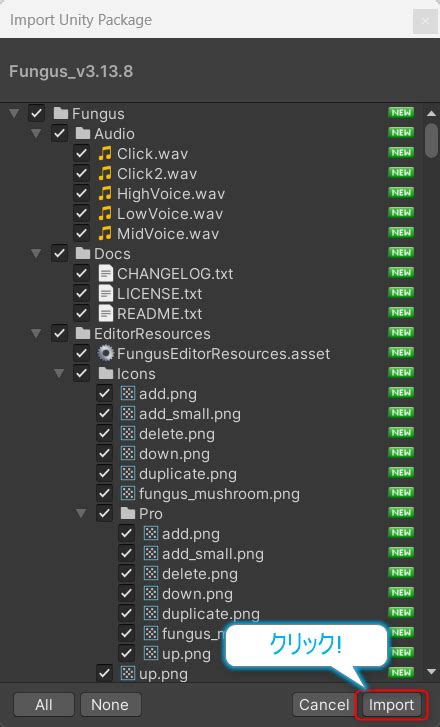Image resolution: width=440 pixels, height=727 pixels.
Task: Select the Pro add.png row
Action: 211,534
